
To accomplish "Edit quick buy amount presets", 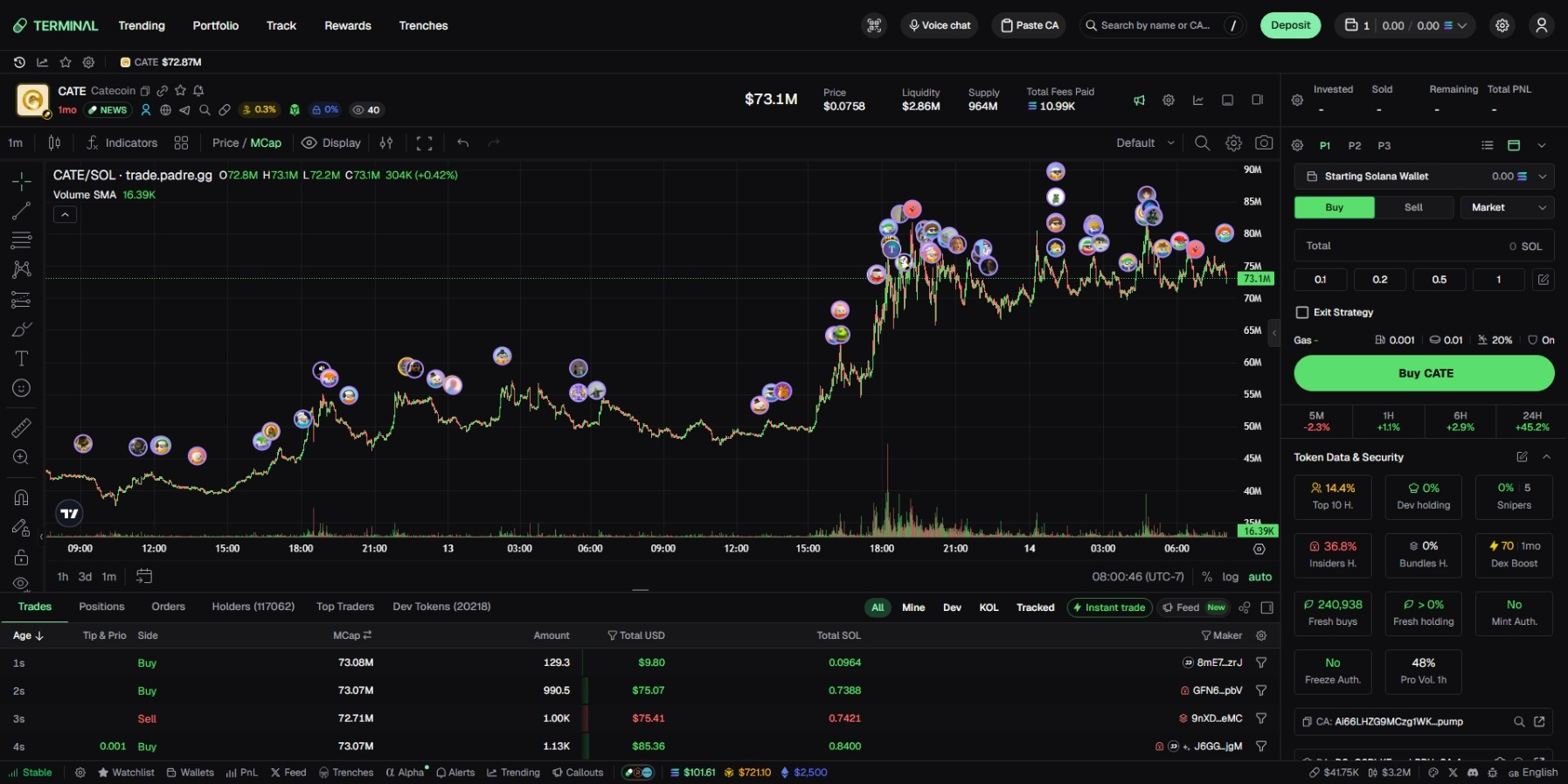I will (x=1544, y=280).
